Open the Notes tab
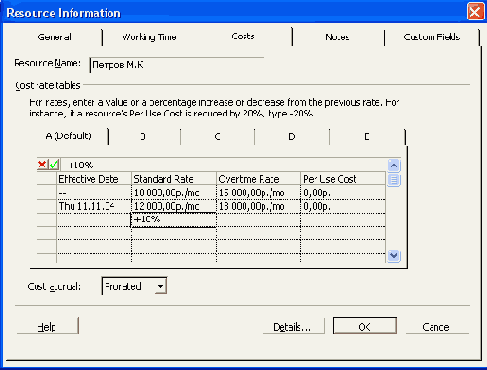Image resolution: width=487 pixels, height=370 pixels. [x=337, y=37]
